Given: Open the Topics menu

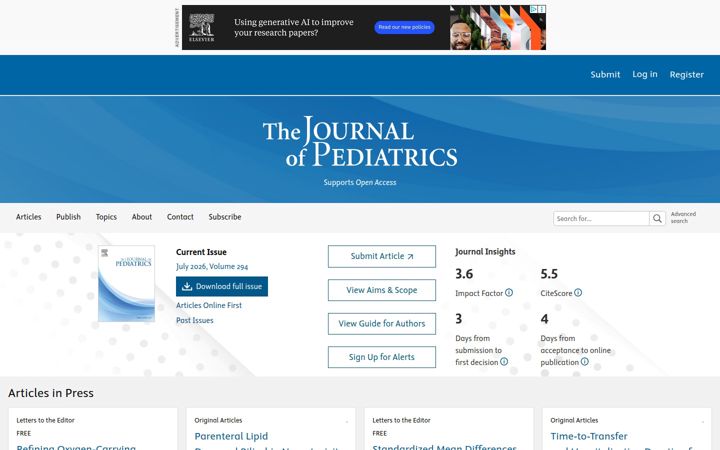Looking at the screenshot, I should click(x=106, y=217).
